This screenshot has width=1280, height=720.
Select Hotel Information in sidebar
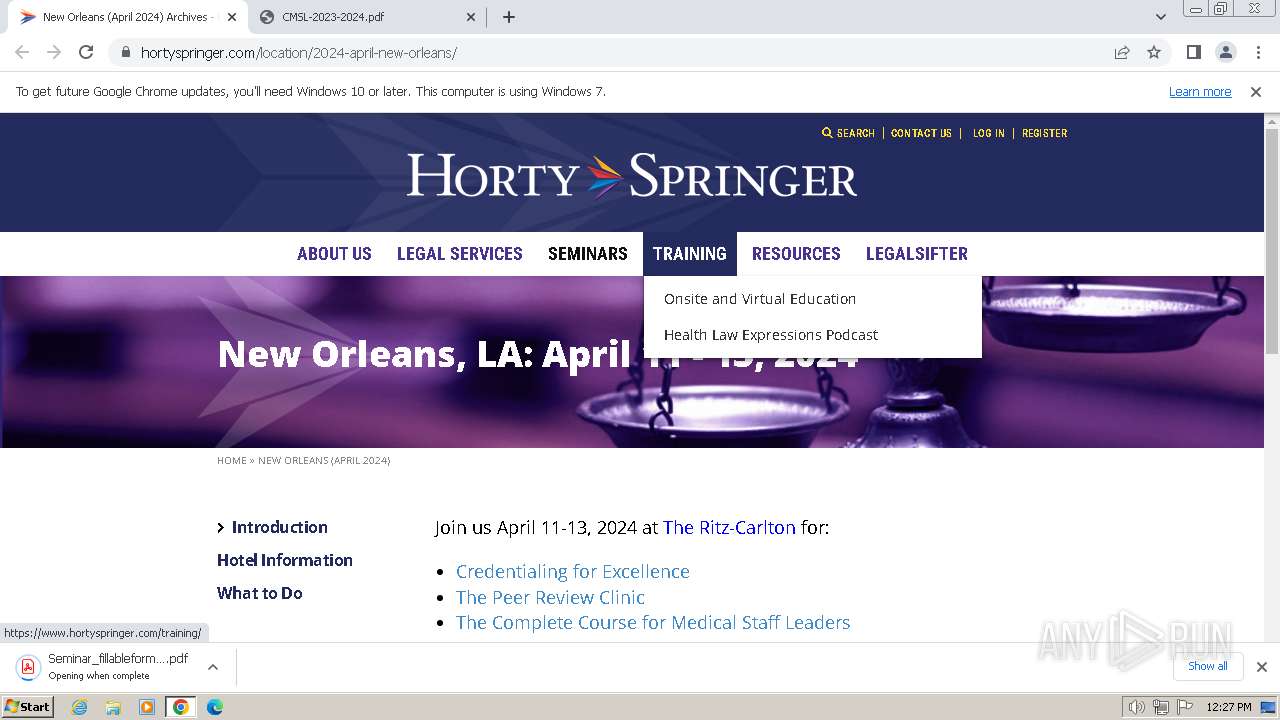point(285,560)
